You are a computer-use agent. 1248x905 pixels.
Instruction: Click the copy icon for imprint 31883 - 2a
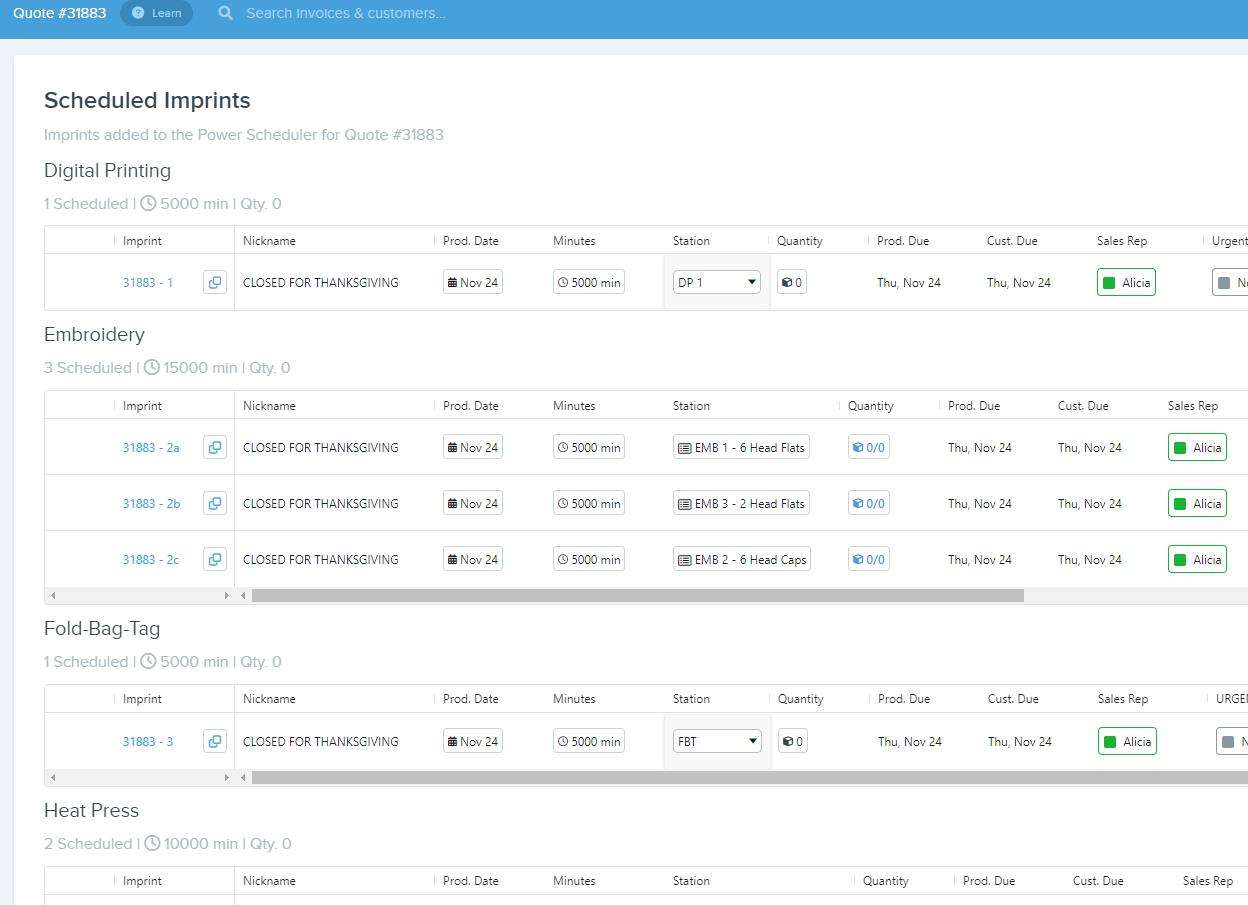coord(215,447)
